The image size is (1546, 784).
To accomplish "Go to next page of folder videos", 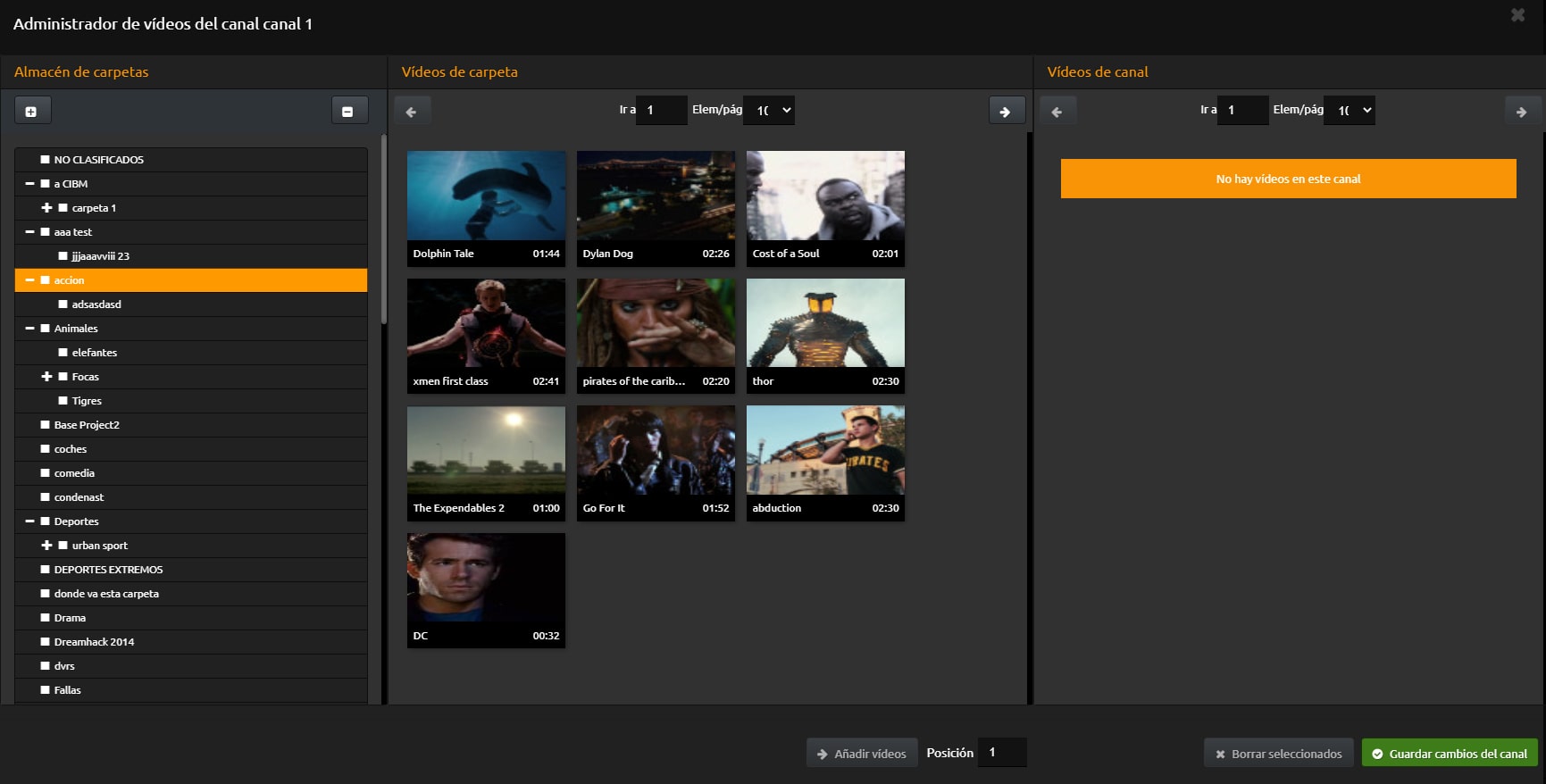I will point(1007,111).
